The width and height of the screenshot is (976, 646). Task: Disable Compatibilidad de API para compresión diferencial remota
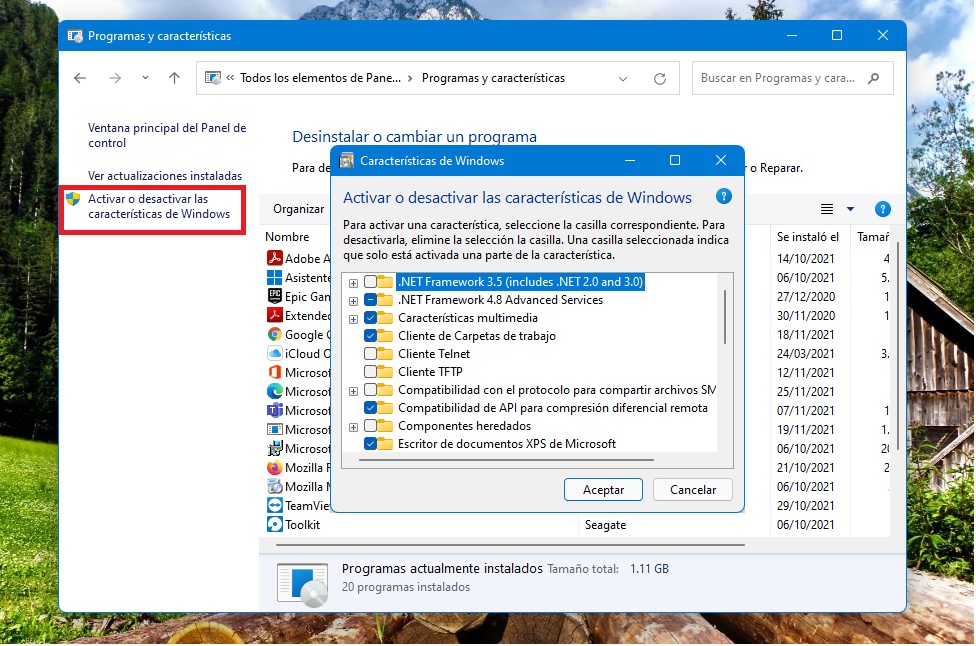(x=371, y=408)
